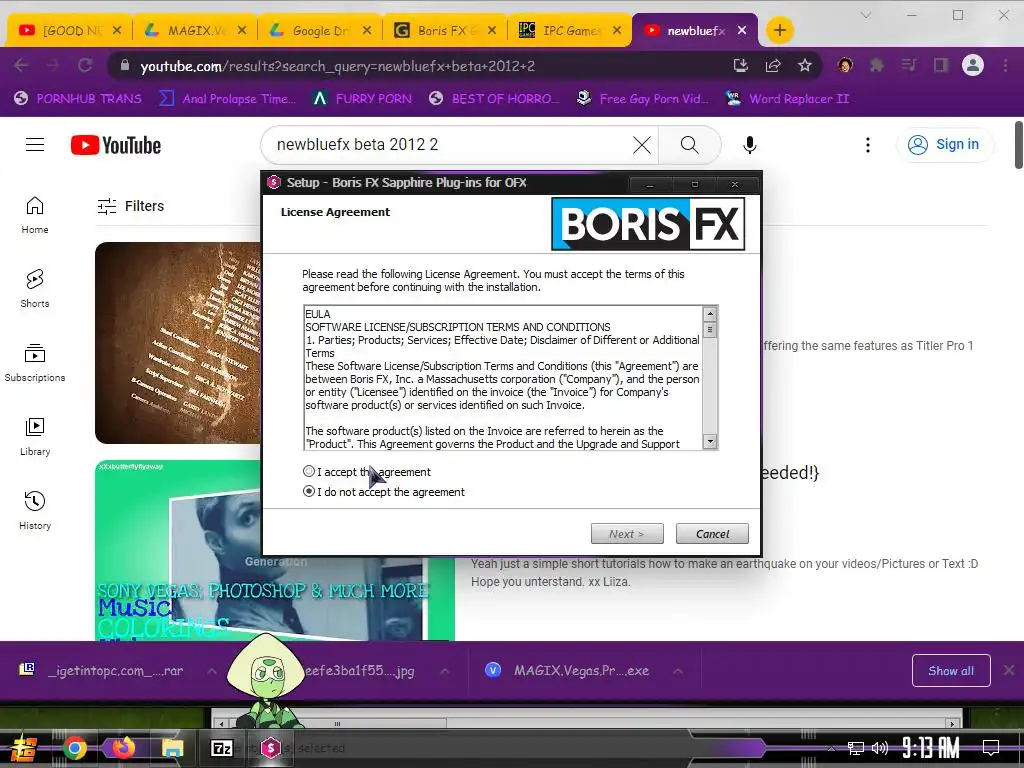The width and height of the screenshot is (1024, 768).
Task: Open _igetintopc.com_....rar download item
Action: (101, 671)
